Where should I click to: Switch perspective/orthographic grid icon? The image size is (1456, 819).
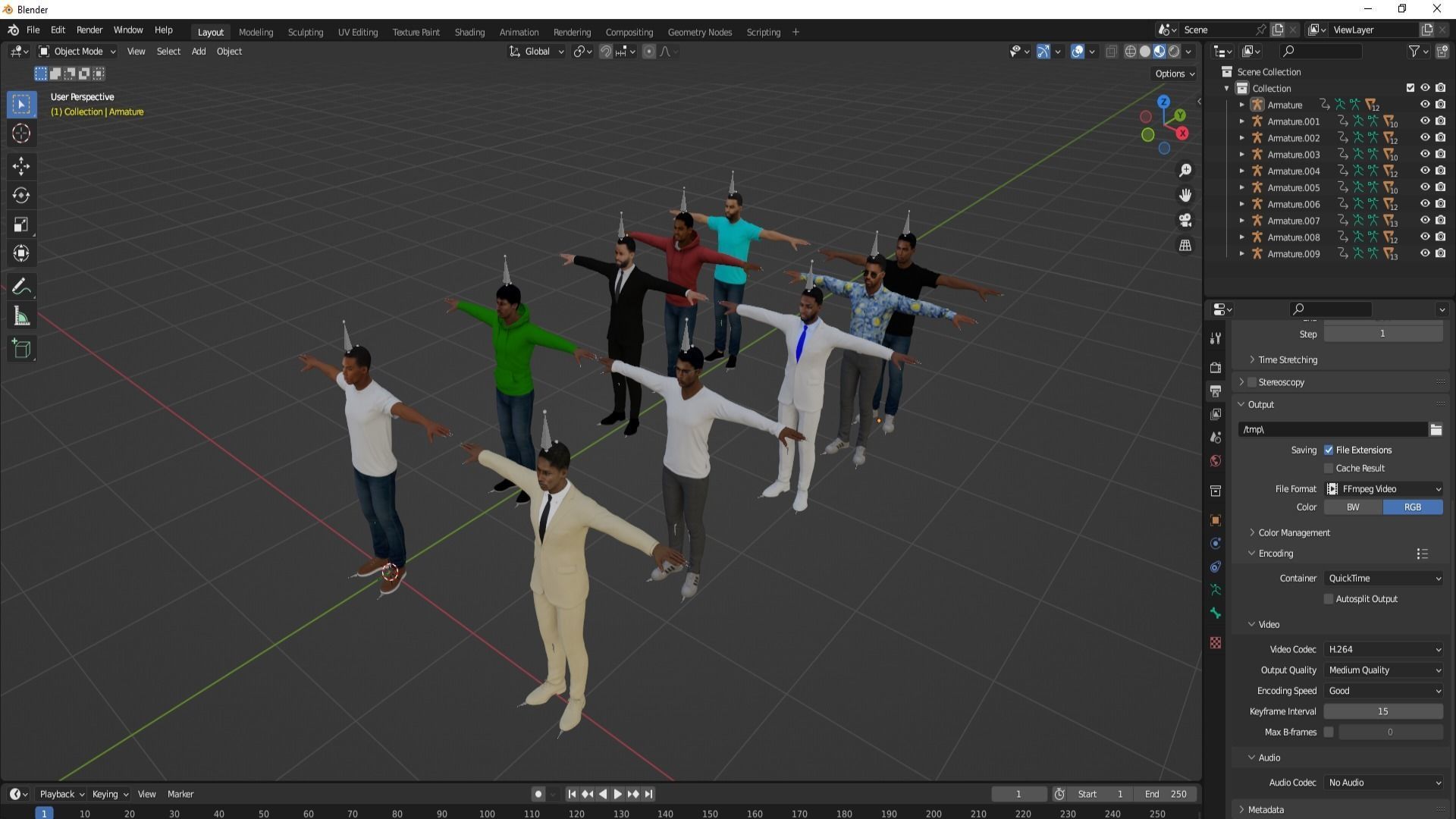coord(1185,245)
